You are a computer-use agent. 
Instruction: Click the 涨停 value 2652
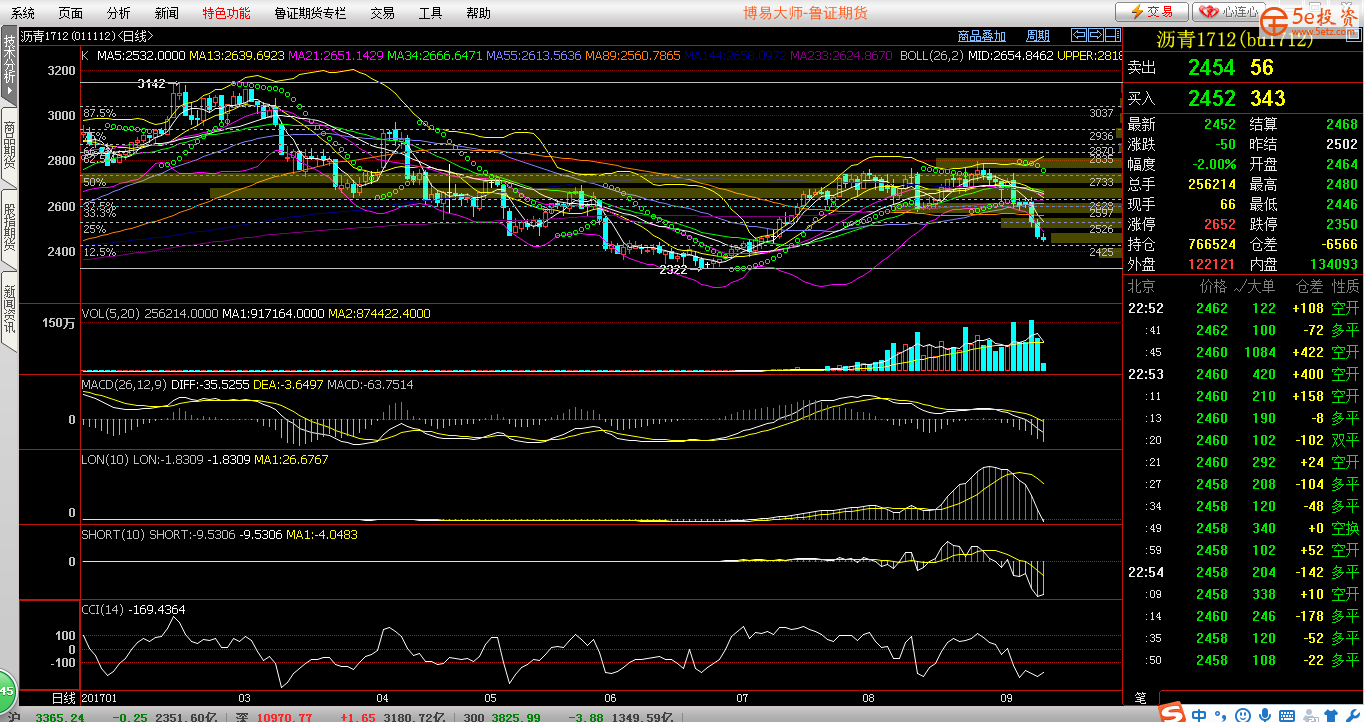pos(1219,225)
